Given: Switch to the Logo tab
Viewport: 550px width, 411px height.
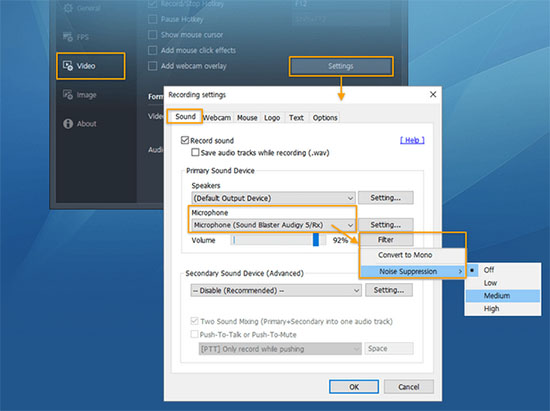Looking at the screenshot, I should [x=272, y=118].
